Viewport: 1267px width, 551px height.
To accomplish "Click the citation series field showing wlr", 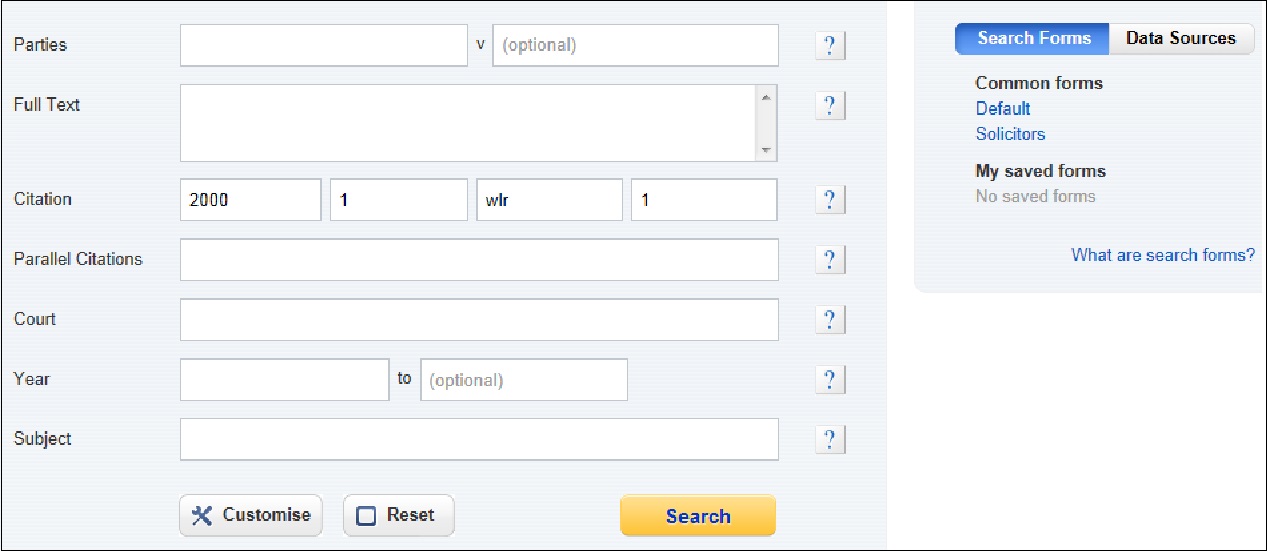I will point(549,200).
